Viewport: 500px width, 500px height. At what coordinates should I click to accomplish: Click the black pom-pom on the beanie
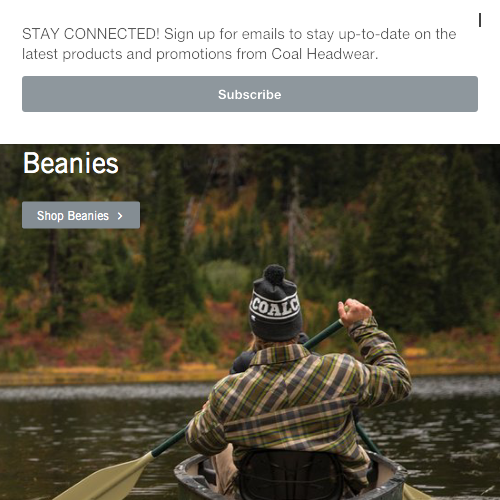[274, 274]
